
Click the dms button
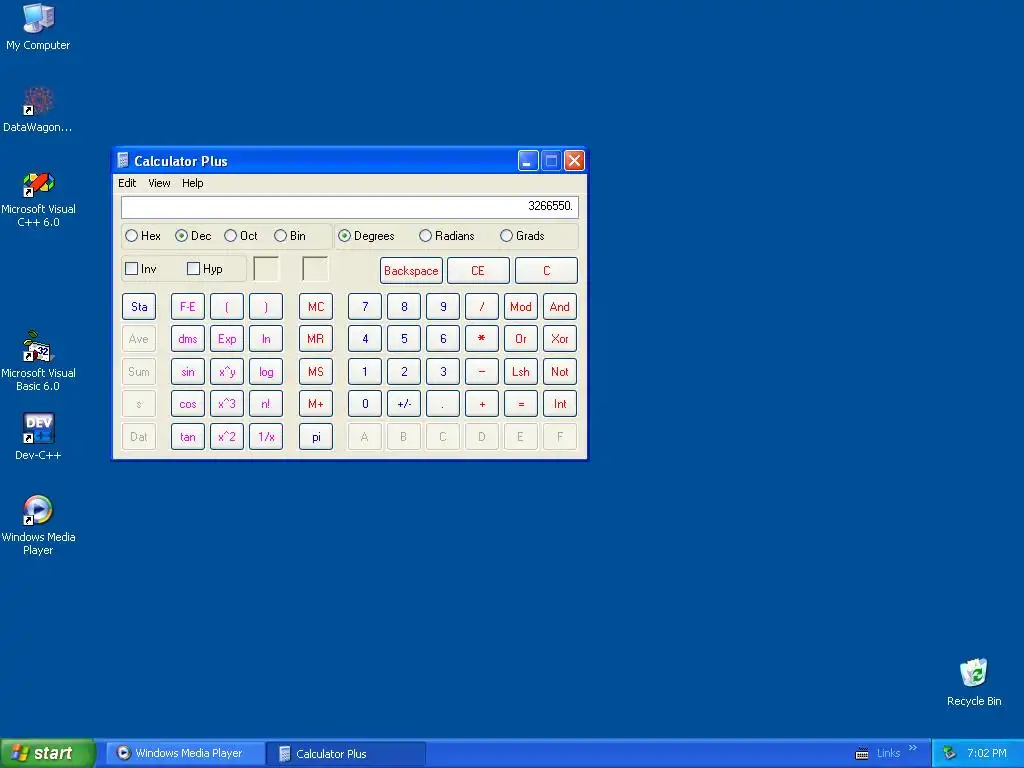point(187,339)
